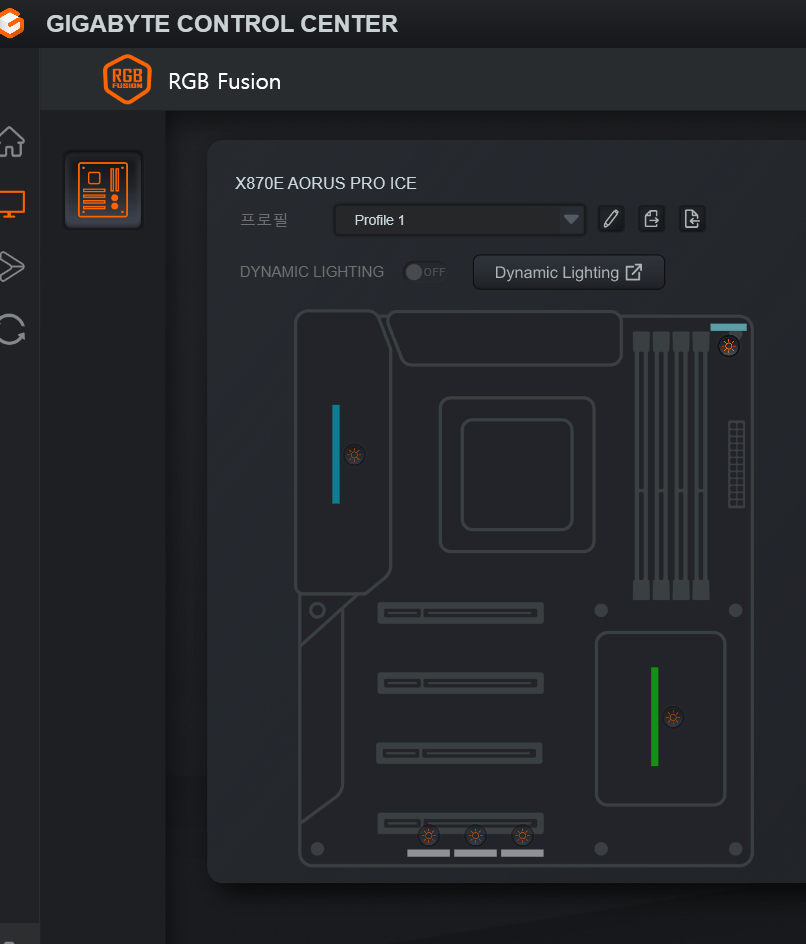The height and width of the screenshot is (944, 806).
Task: Open the monitor icon in the sidebar
Action: pyautogui.click(x=11, y=204)
